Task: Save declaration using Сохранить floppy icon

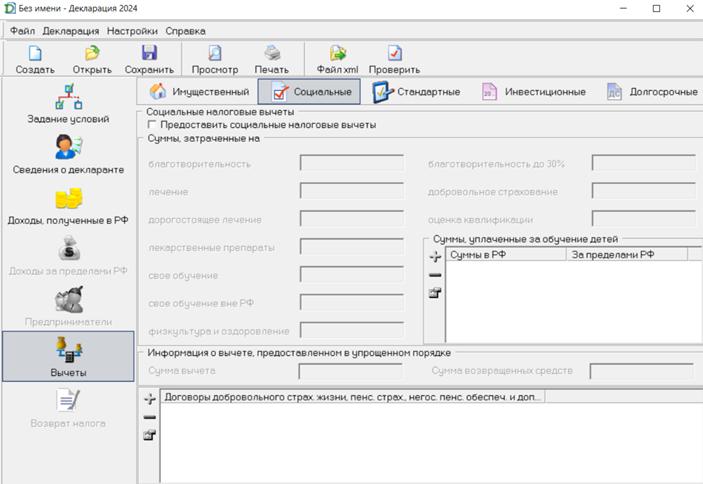Action: pos(149,54)
